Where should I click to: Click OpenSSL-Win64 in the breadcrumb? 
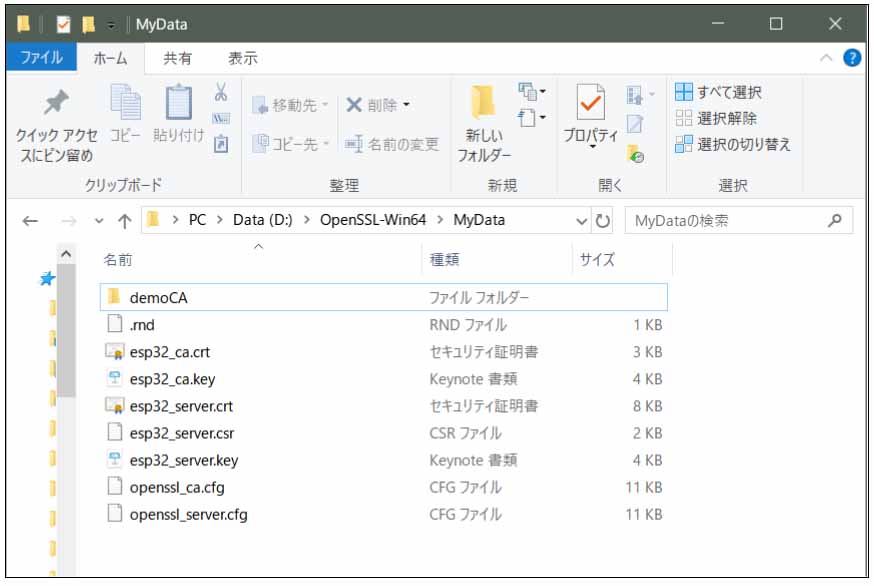(x=373, y=220)
